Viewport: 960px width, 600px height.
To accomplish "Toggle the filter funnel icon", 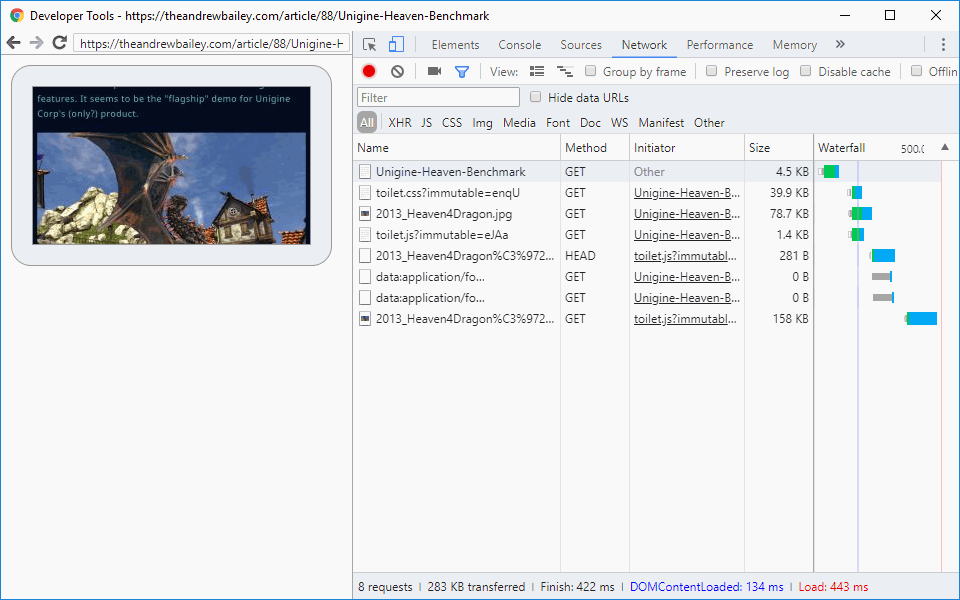I will [462, 72].
